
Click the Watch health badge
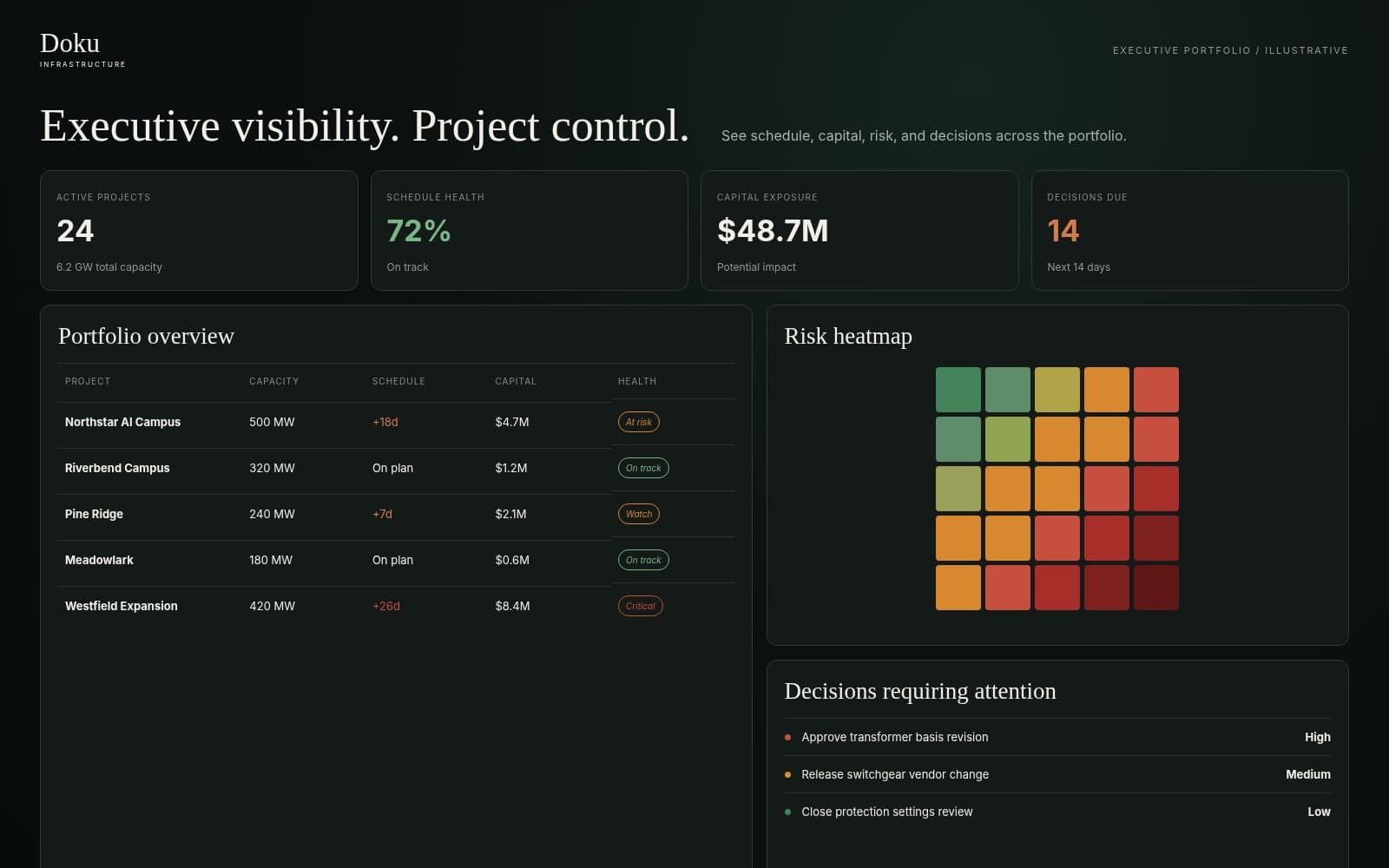coord(639,514)
